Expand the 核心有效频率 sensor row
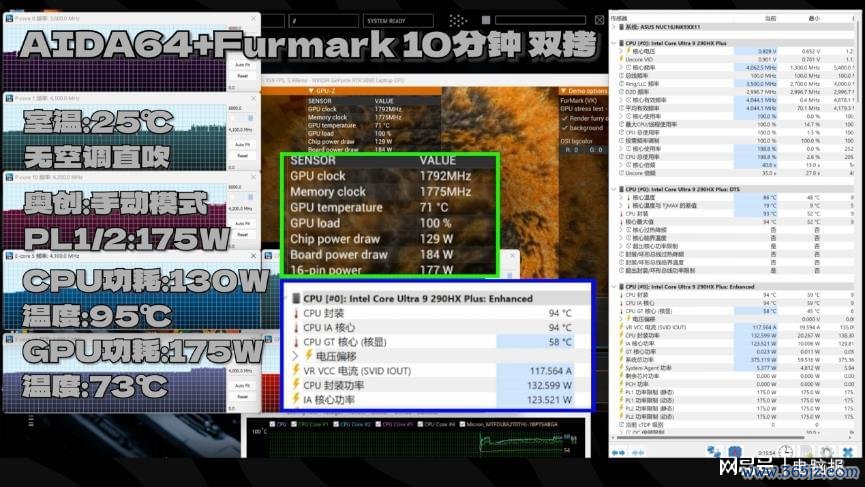This screenshot has width=865, height=487. click(621, 100)
